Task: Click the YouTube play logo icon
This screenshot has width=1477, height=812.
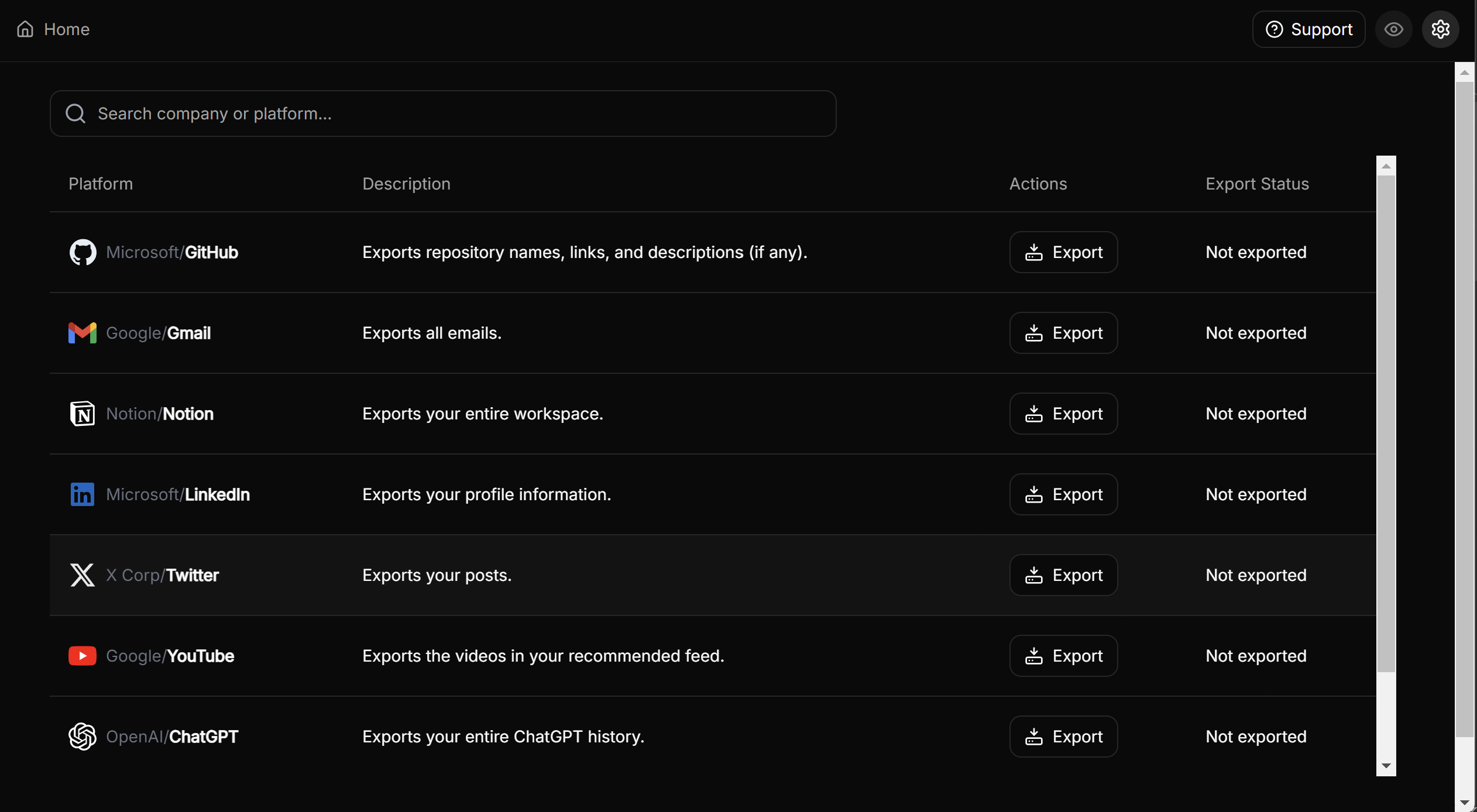Action: pyautogui.click(x=83, y=656)
